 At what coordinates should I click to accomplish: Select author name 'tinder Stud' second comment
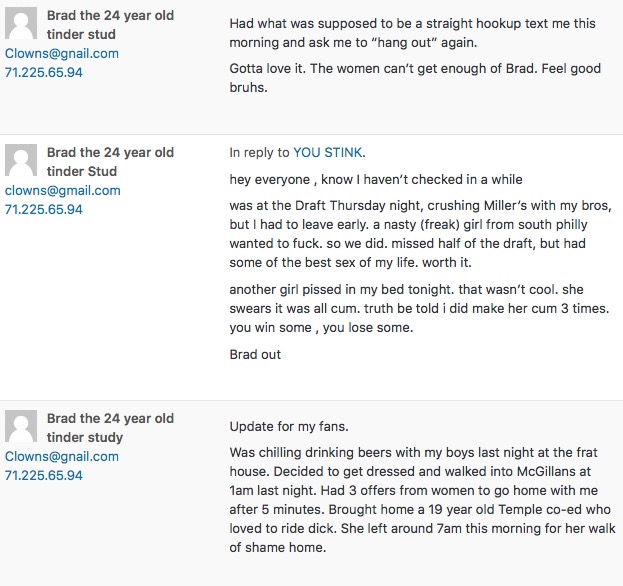pyautogui.click(x=110, y=162)
